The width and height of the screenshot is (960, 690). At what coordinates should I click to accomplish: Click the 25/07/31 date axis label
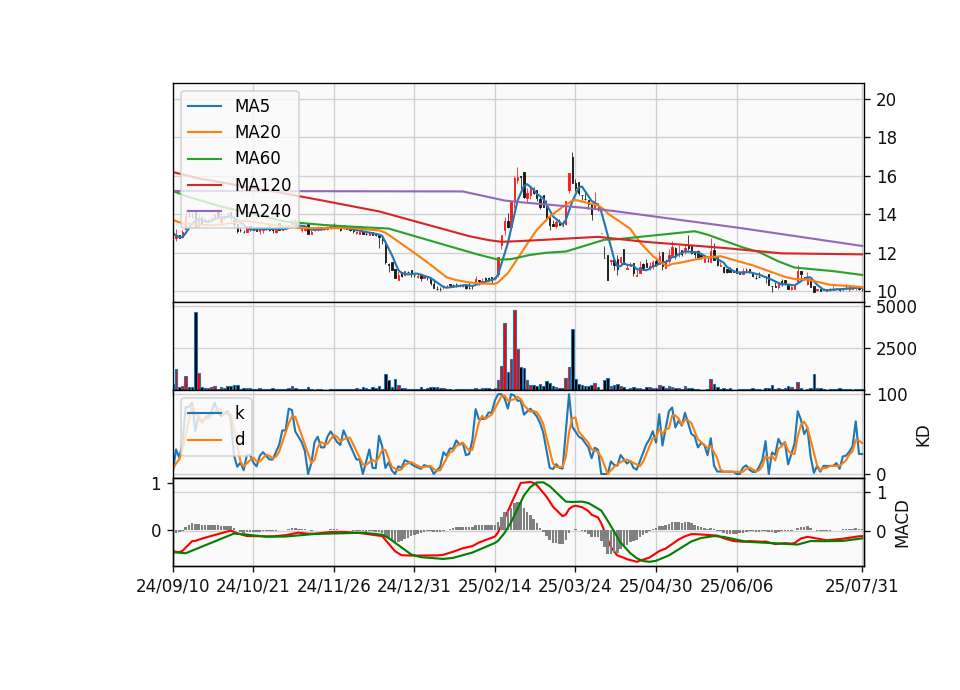[861, 586]
